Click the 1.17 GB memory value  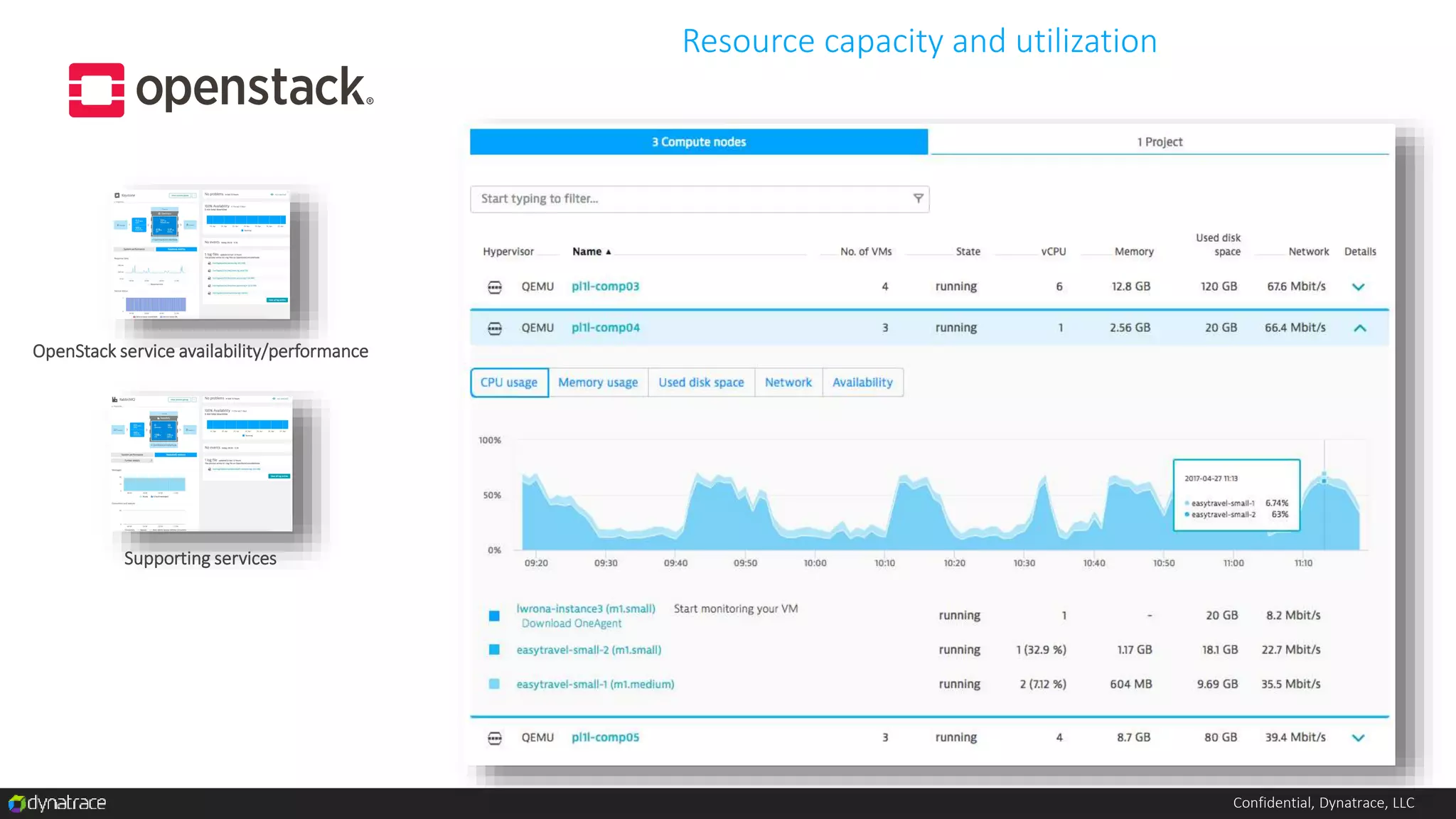pos(1135,650)
